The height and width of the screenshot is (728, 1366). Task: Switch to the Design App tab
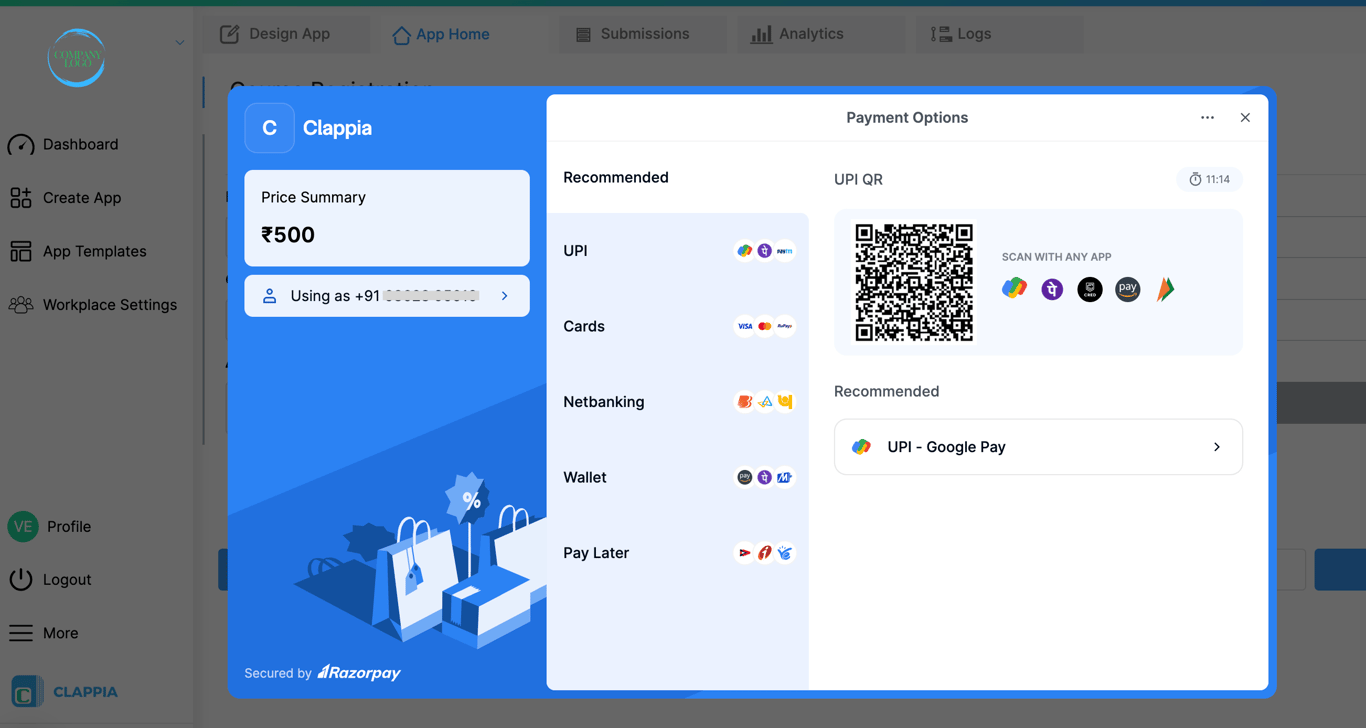pyautogui.click(x=287, y=34)
